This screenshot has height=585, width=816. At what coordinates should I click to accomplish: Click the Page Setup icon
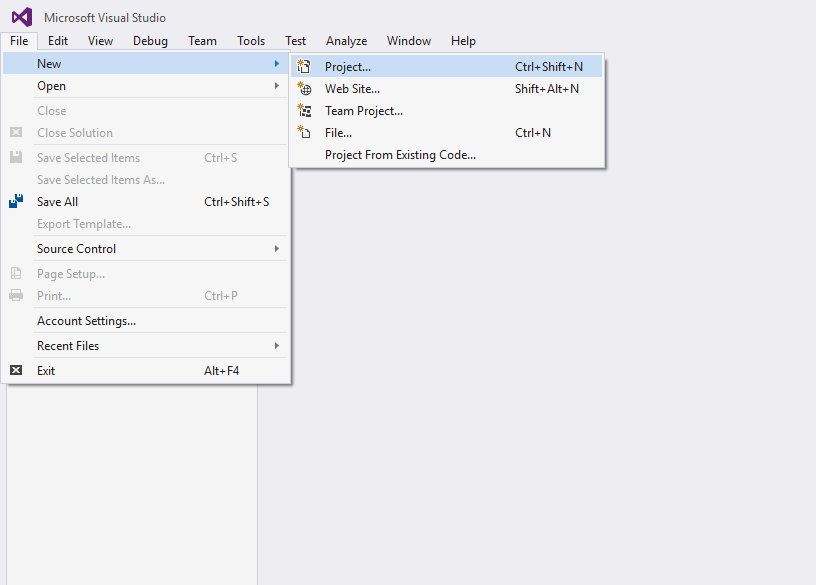tap(16, 273)
